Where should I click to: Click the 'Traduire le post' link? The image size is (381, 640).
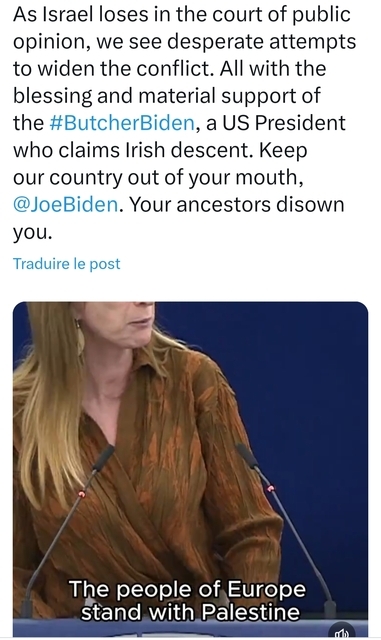pos(67,264)
